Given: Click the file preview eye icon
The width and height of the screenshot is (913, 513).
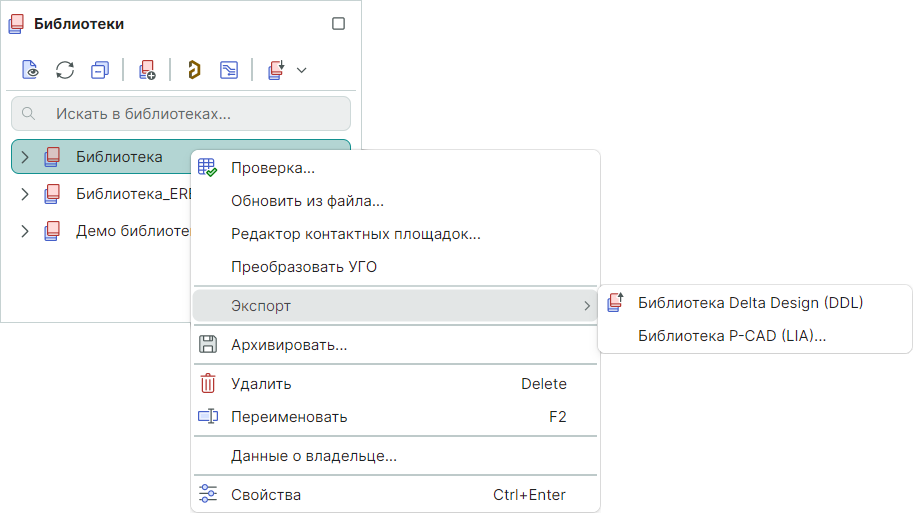Looking at the screenshot, I should (31, 70).
